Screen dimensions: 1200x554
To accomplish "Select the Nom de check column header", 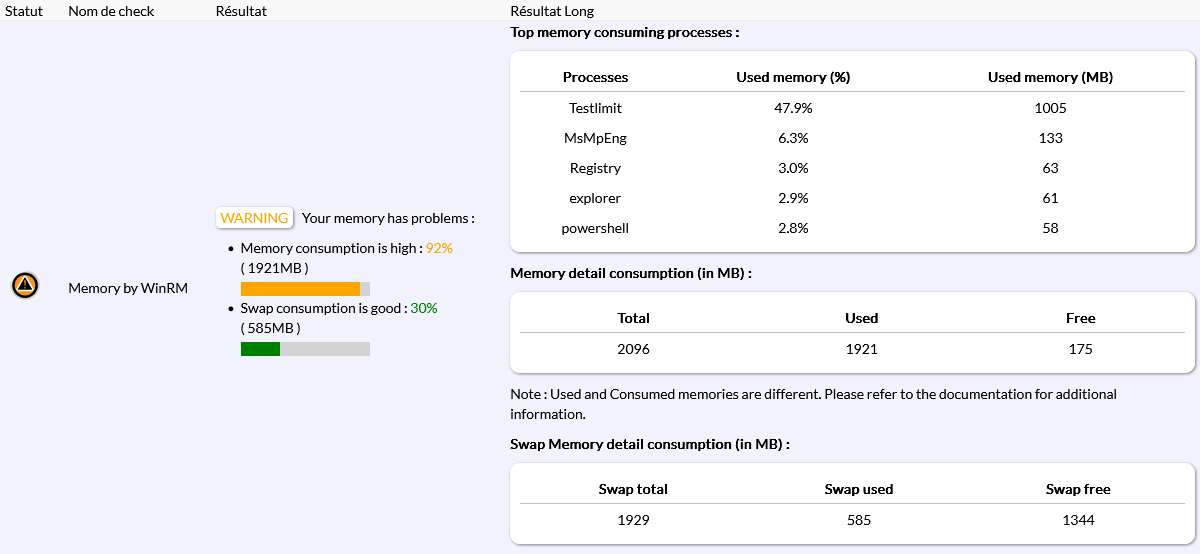I will 109,11.
